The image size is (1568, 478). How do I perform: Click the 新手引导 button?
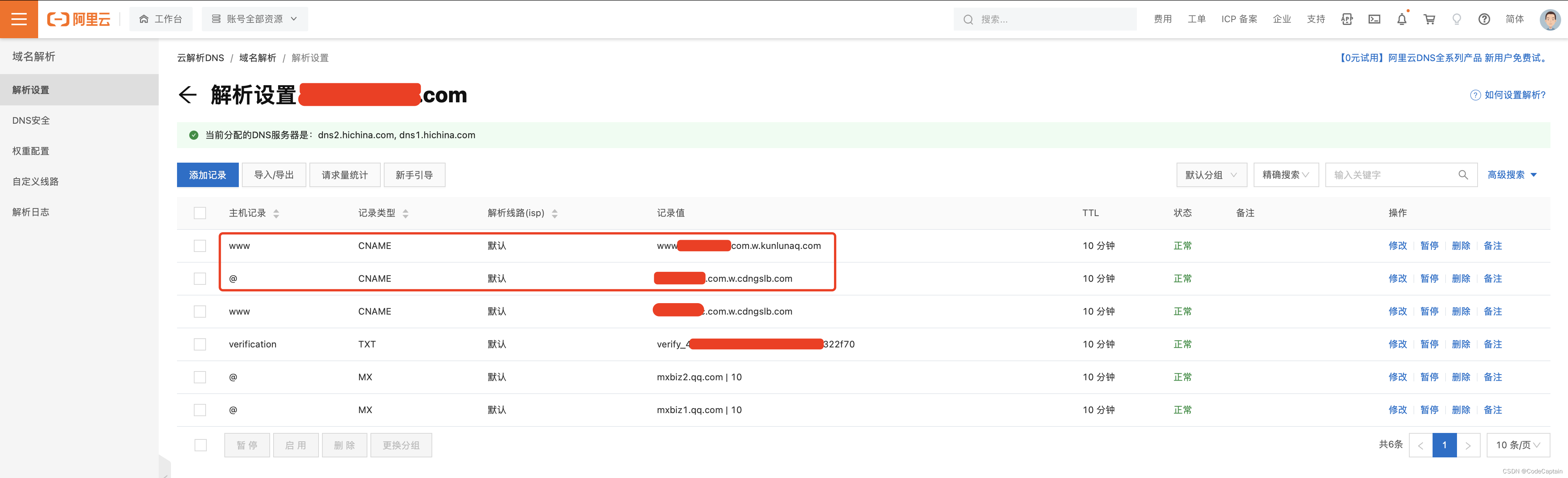414,175
